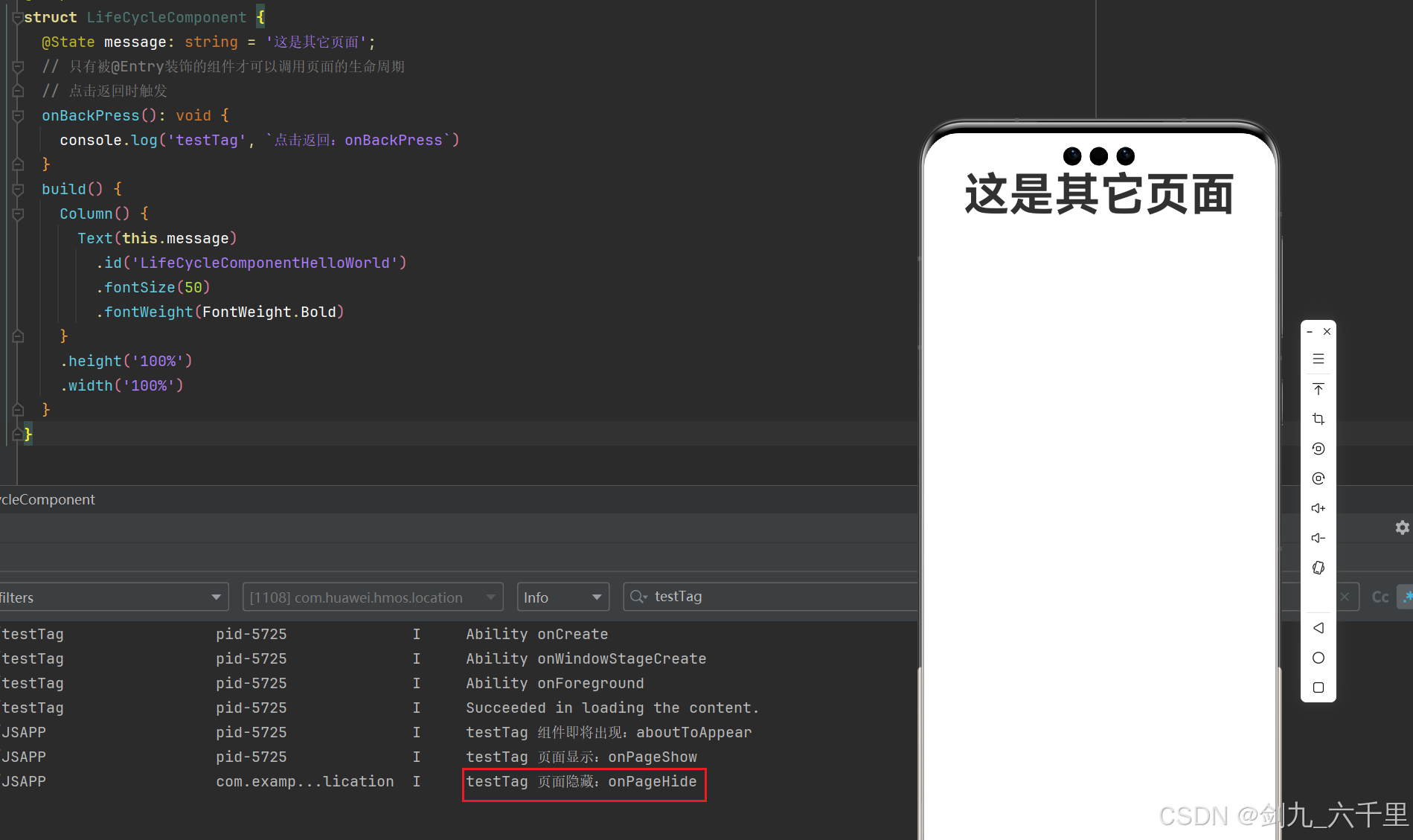Click .fontWeight(FontWeight.Bold) line
The height and width of the screenshot is (840, 1413).
pos(220,312)
